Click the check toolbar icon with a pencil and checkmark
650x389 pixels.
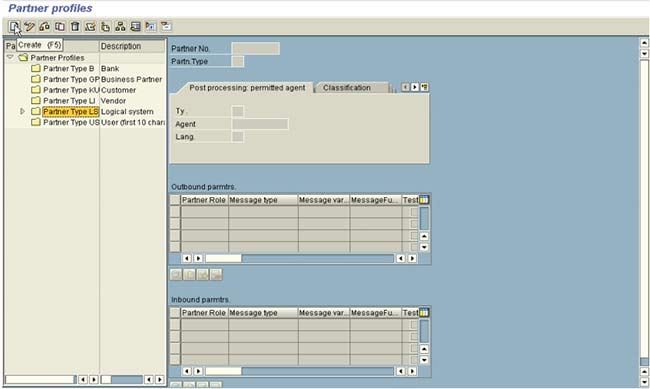pyautogui.click(x=90, y=27)
